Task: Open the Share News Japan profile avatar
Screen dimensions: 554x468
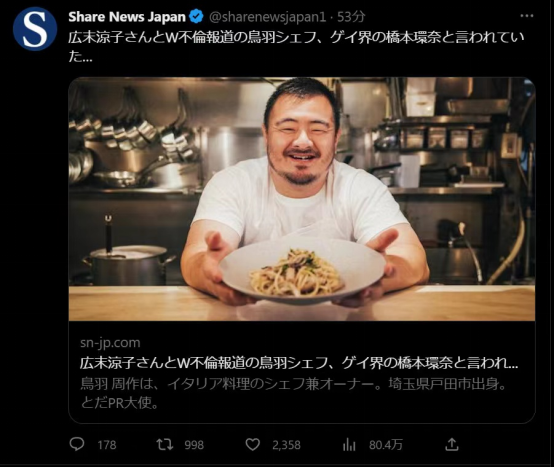Action: (35, 29)
